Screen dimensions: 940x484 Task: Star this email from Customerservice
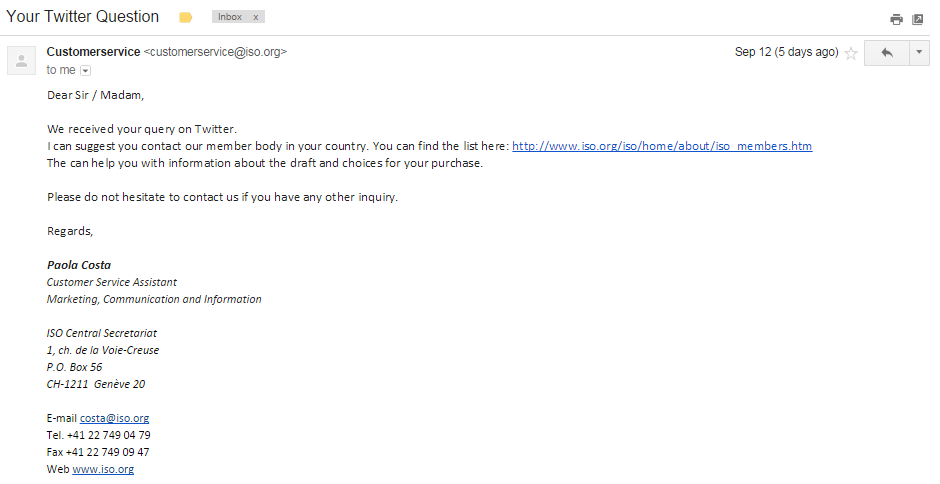pos(851,53)
